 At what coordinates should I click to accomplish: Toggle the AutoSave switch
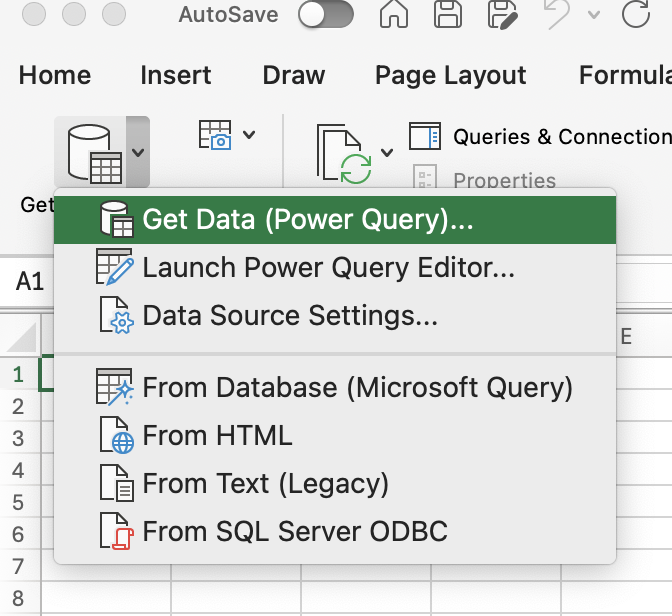(326, 15)
